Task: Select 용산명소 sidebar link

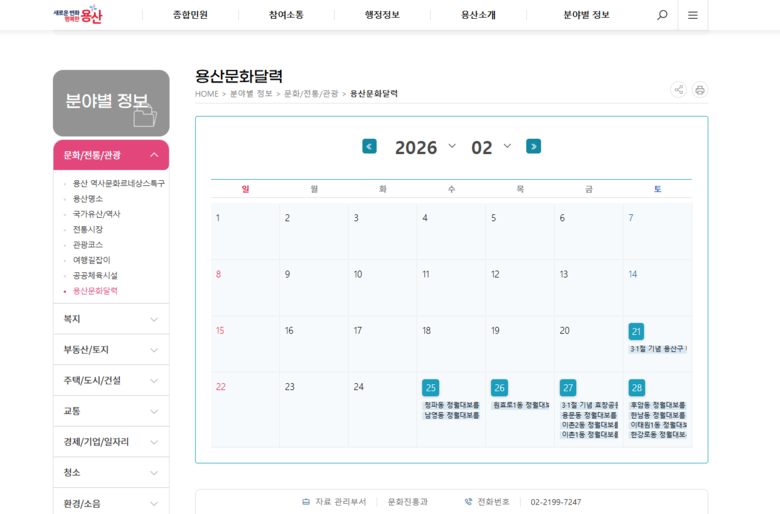Action: coord(88,199)
